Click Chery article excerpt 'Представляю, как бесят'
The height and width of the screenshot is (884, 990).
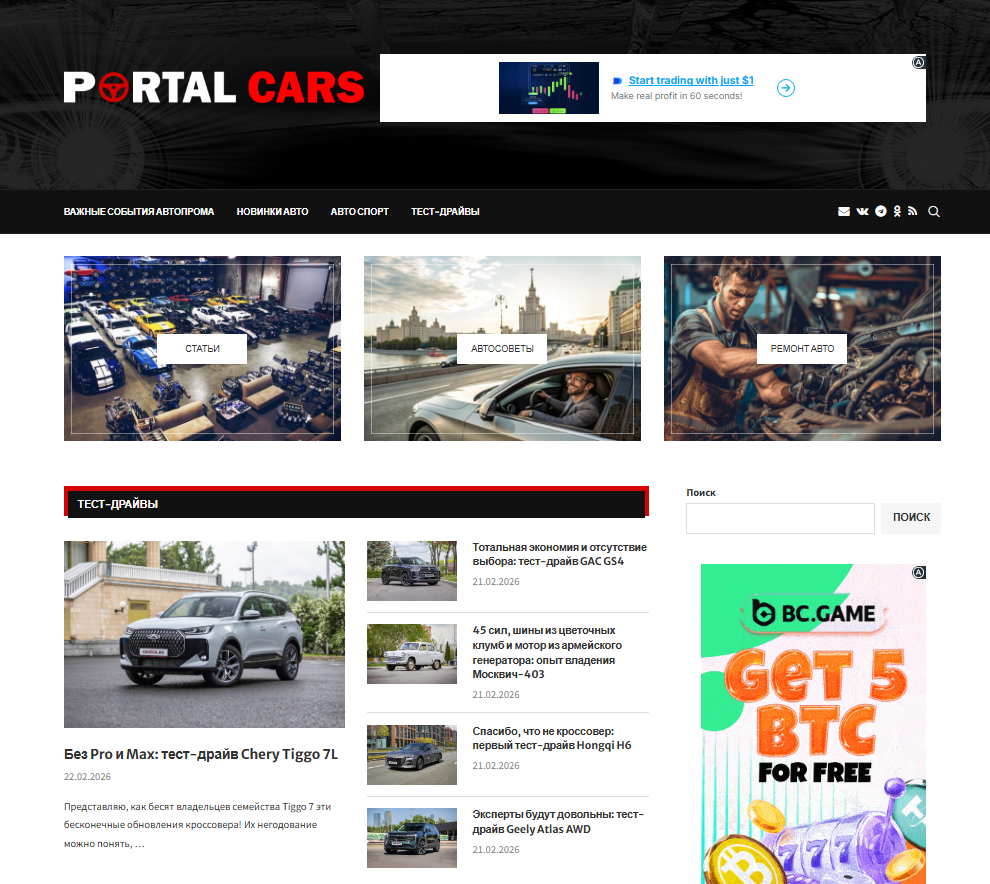pyautogui.click(x=197, y=825)
